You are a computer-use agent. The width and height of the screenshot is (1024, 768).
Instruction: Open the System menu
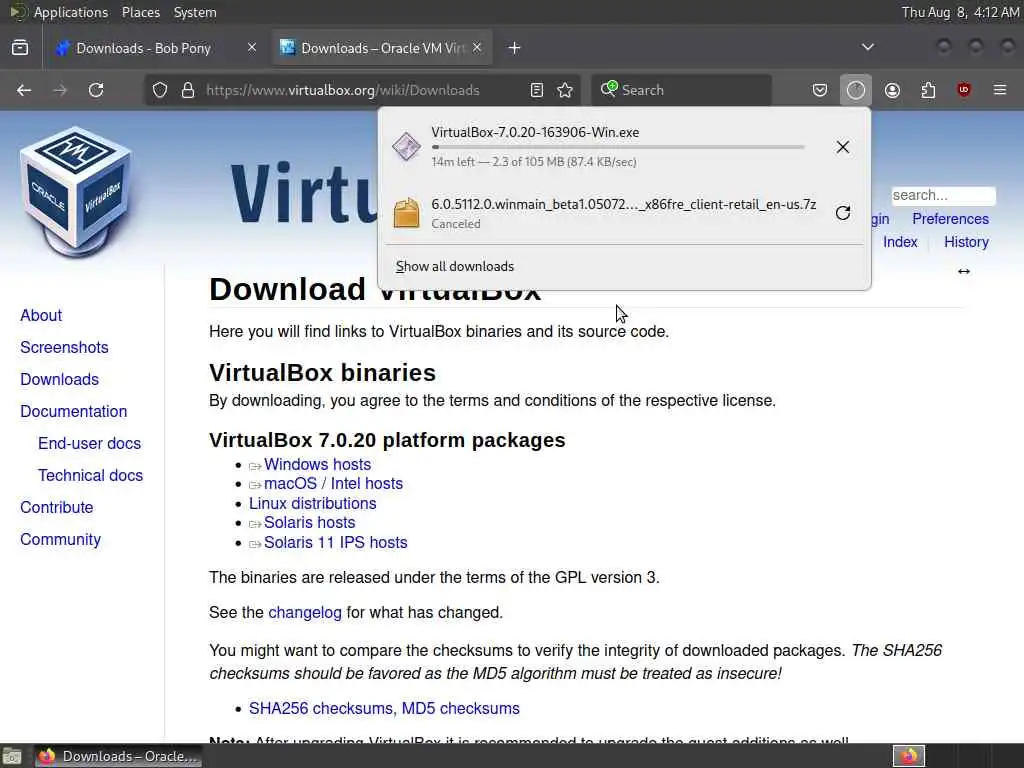195,12
